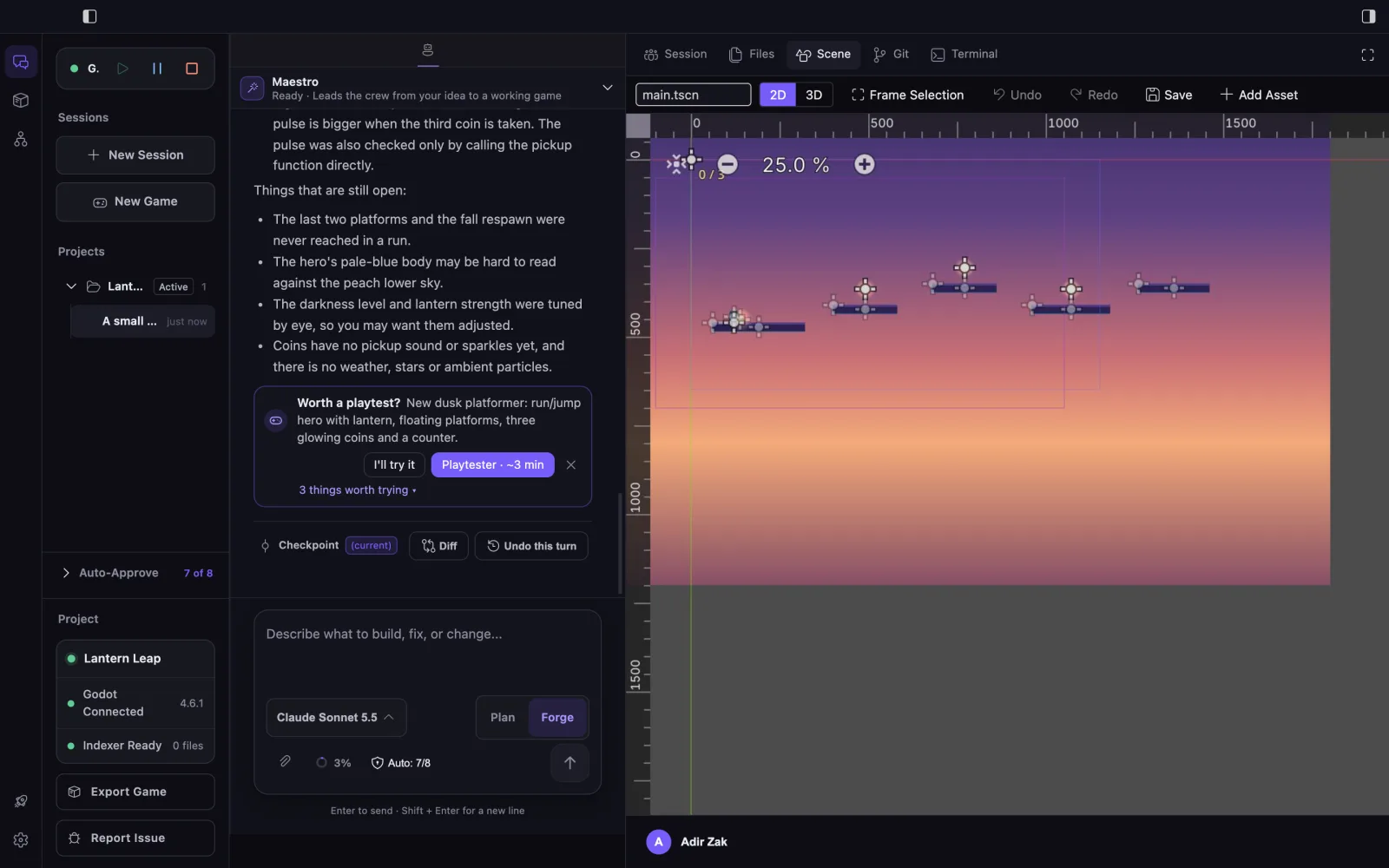Click the gamepad icon in playtest card
The width and height of the screenshot is (1389, 868).
point(275,421)
